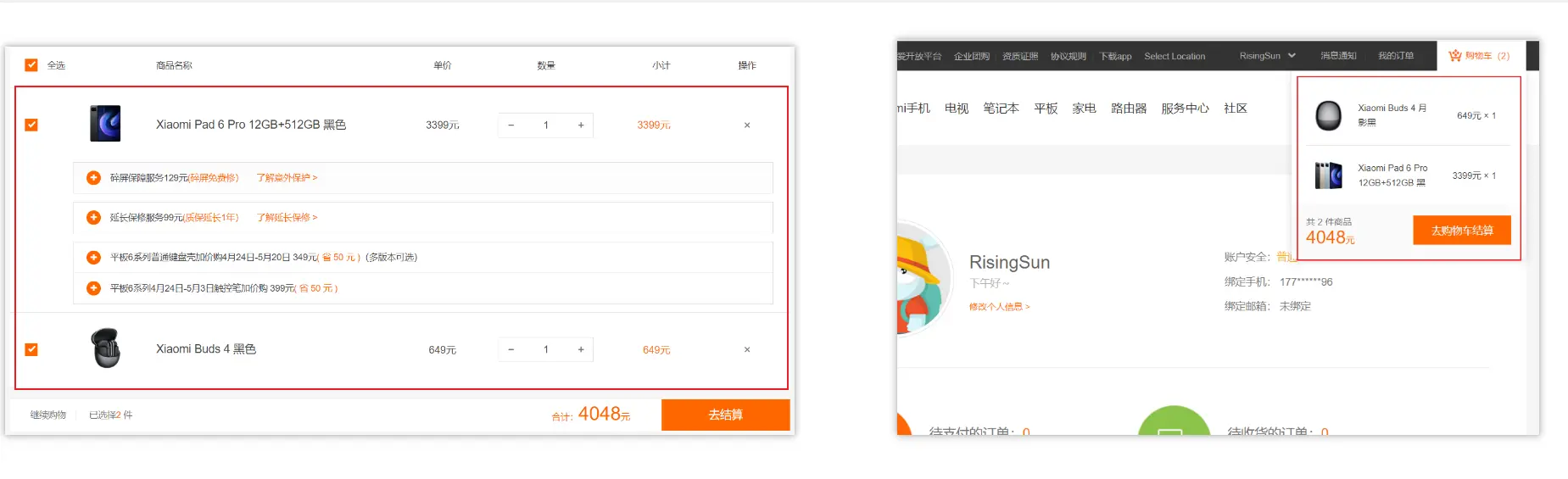Click 去购物车结算 in cart popup
Image resolution: width=1568 pixels, height=479 pixels.
click(1461, 231)
